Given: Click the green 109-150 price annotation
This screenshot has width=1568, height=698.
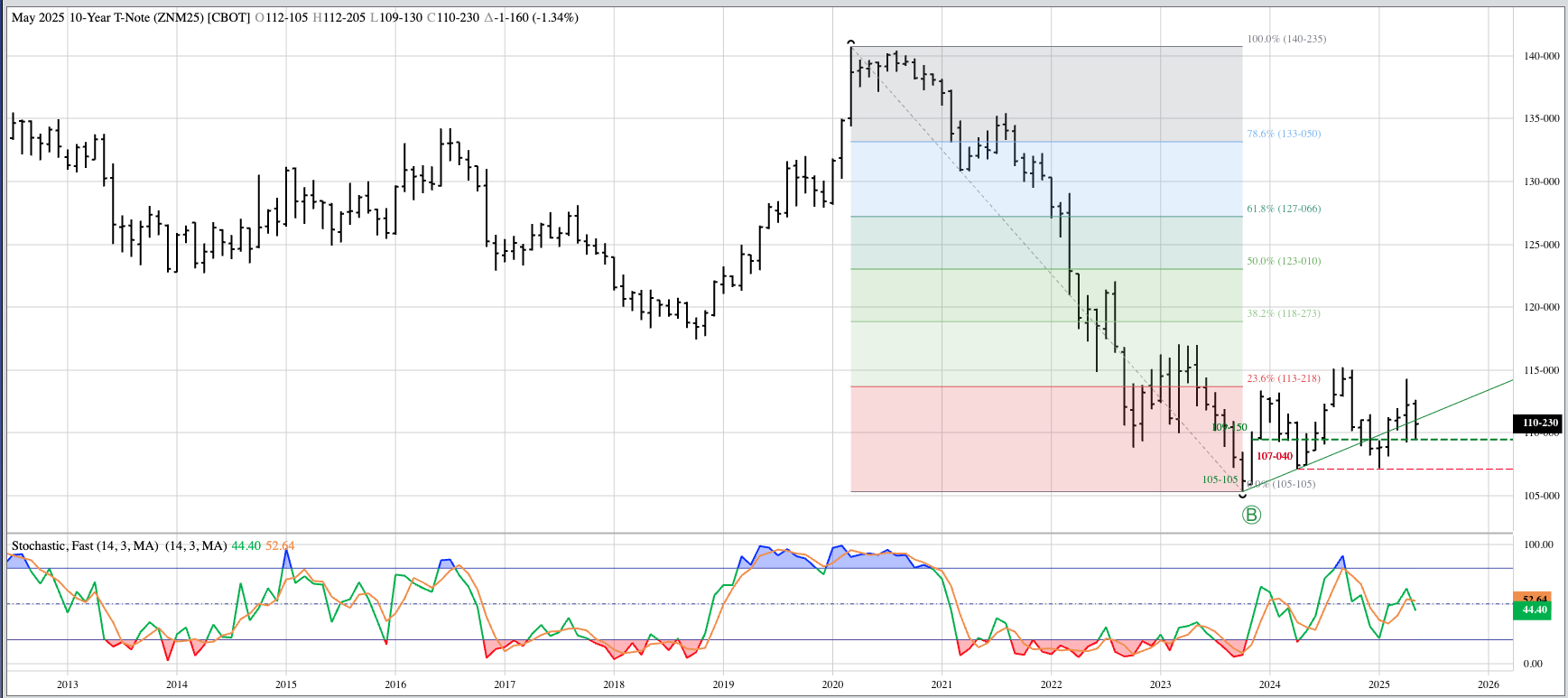Looking at the screenshot, I should pos(1229,427).
